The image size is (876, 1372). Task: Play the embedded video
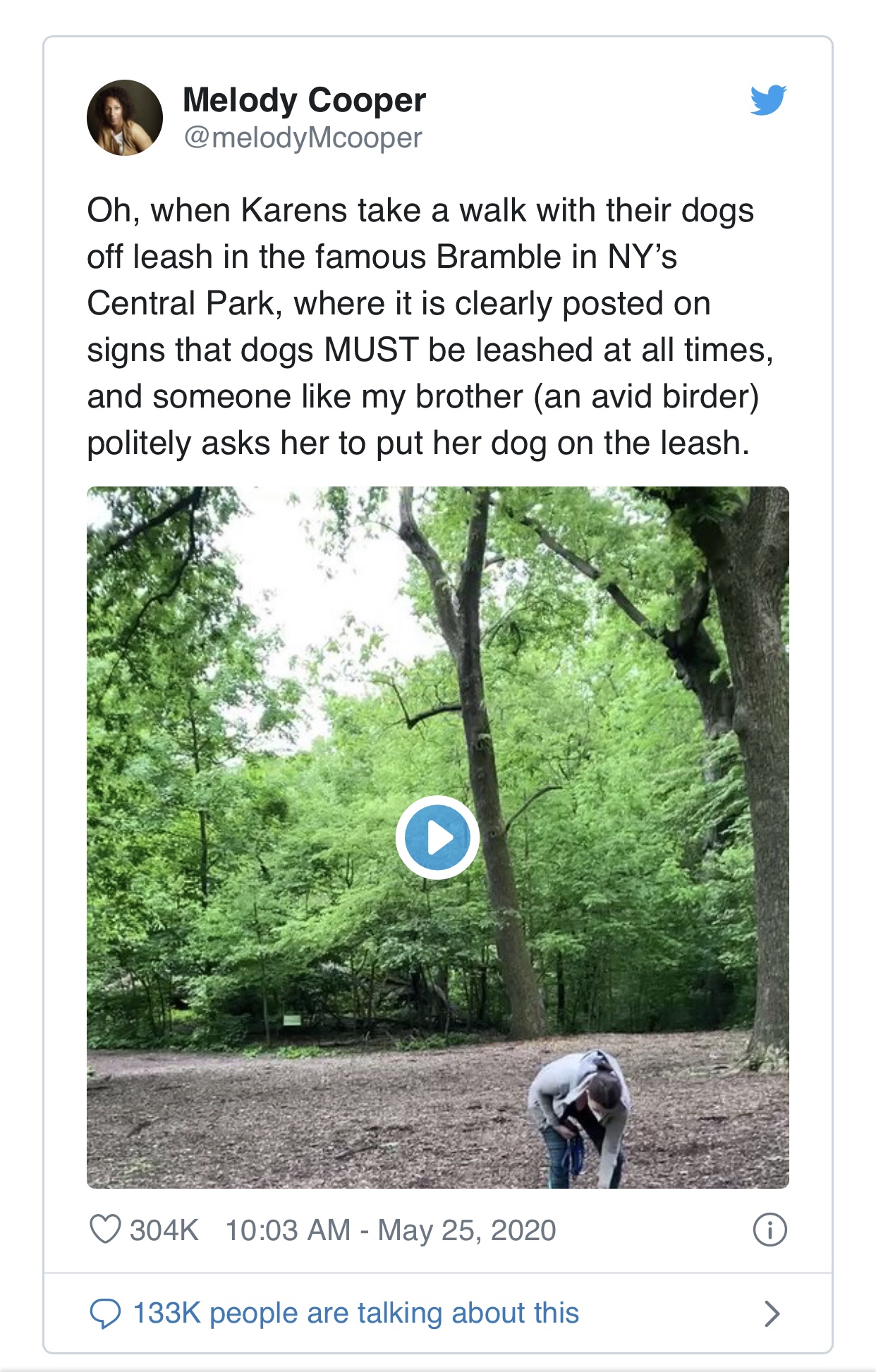[x=437, y=838]
